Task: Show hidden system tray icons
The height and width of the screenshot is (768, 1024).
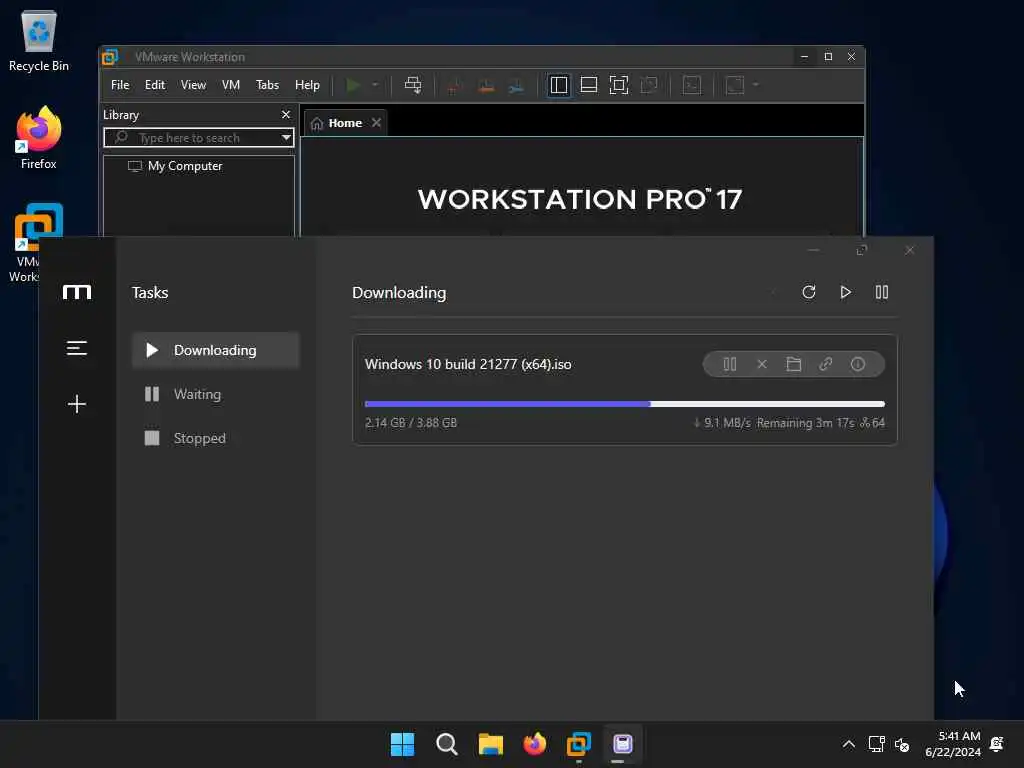Action: click(848, 744)
